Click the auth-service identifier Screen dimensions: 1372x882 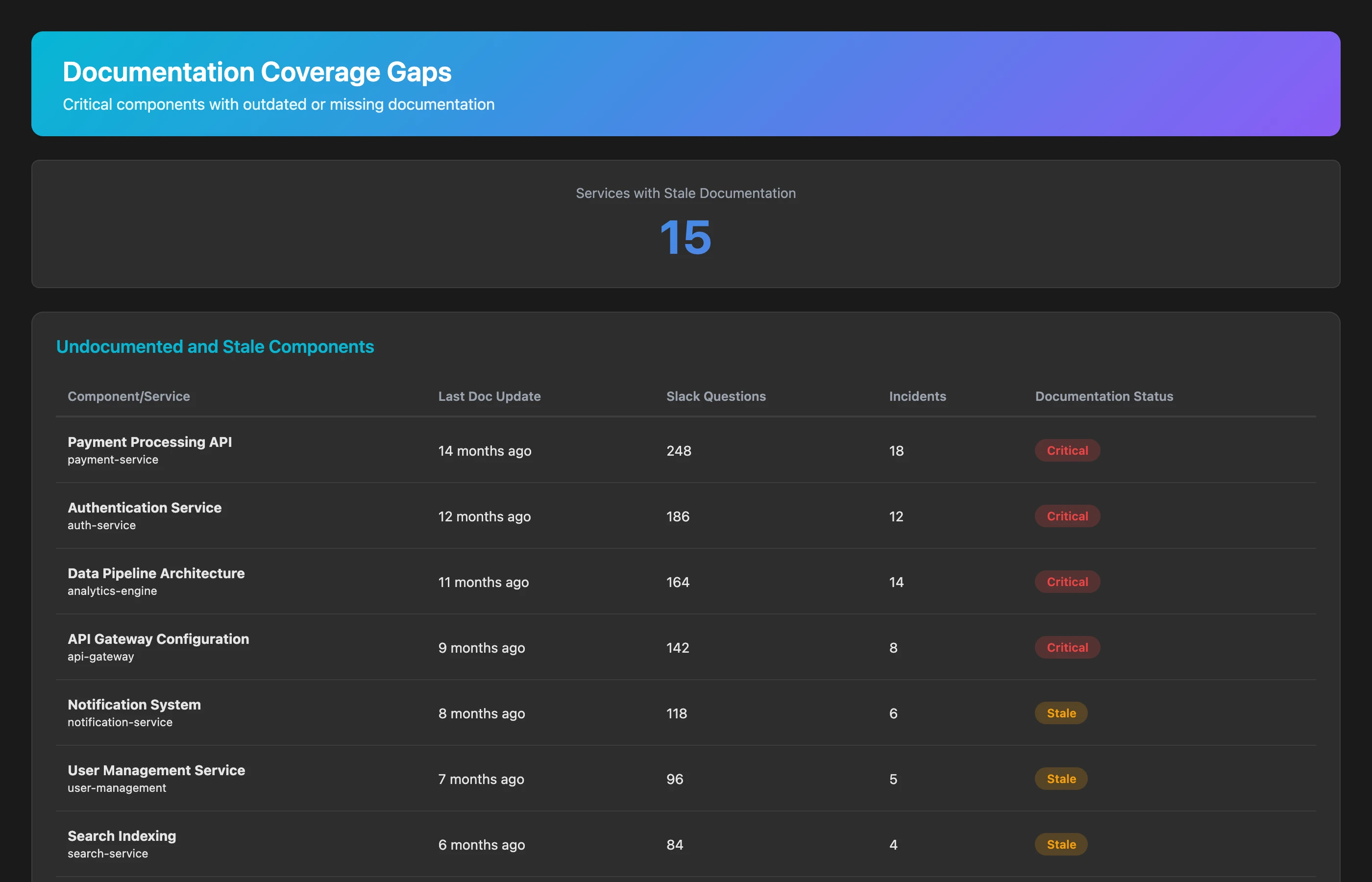(102, 525)
